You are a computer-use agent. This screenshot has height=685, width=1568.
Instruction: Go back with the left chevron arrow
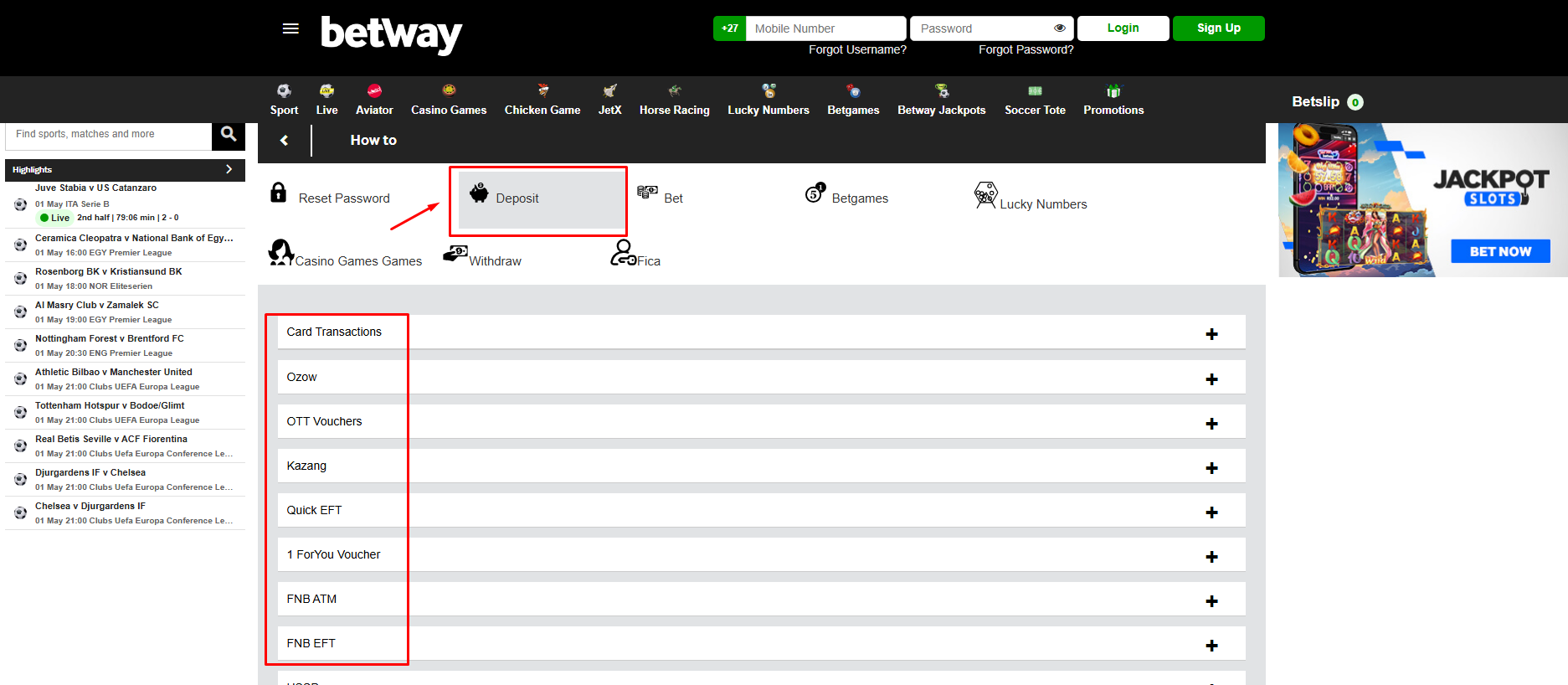point(285,141)
